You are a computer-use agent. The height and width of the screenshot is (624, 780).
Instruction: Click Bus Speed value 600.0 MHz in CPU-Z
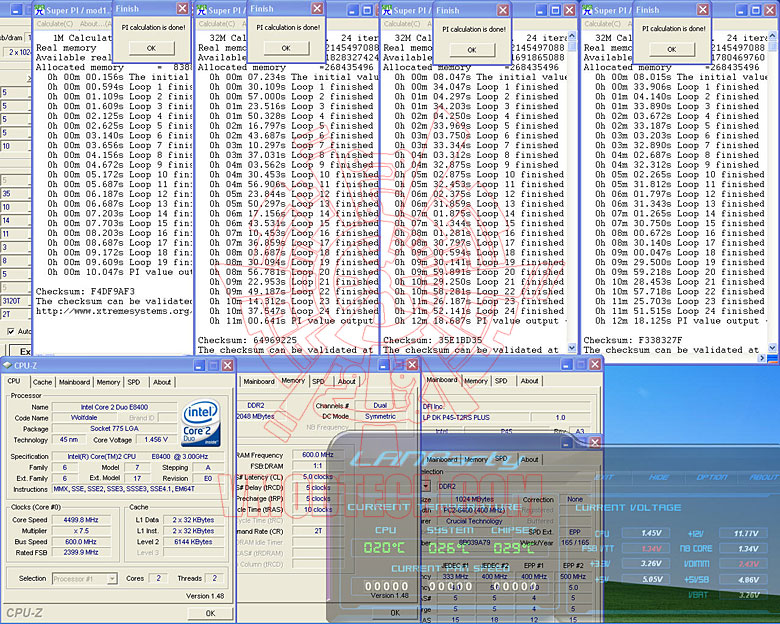tap(81, 541)
